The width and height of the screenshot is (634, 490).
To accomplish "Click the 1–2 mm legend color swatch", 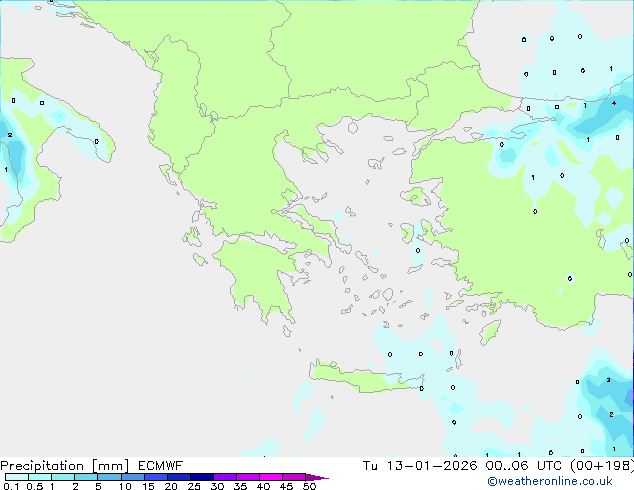I will [63, 477].
